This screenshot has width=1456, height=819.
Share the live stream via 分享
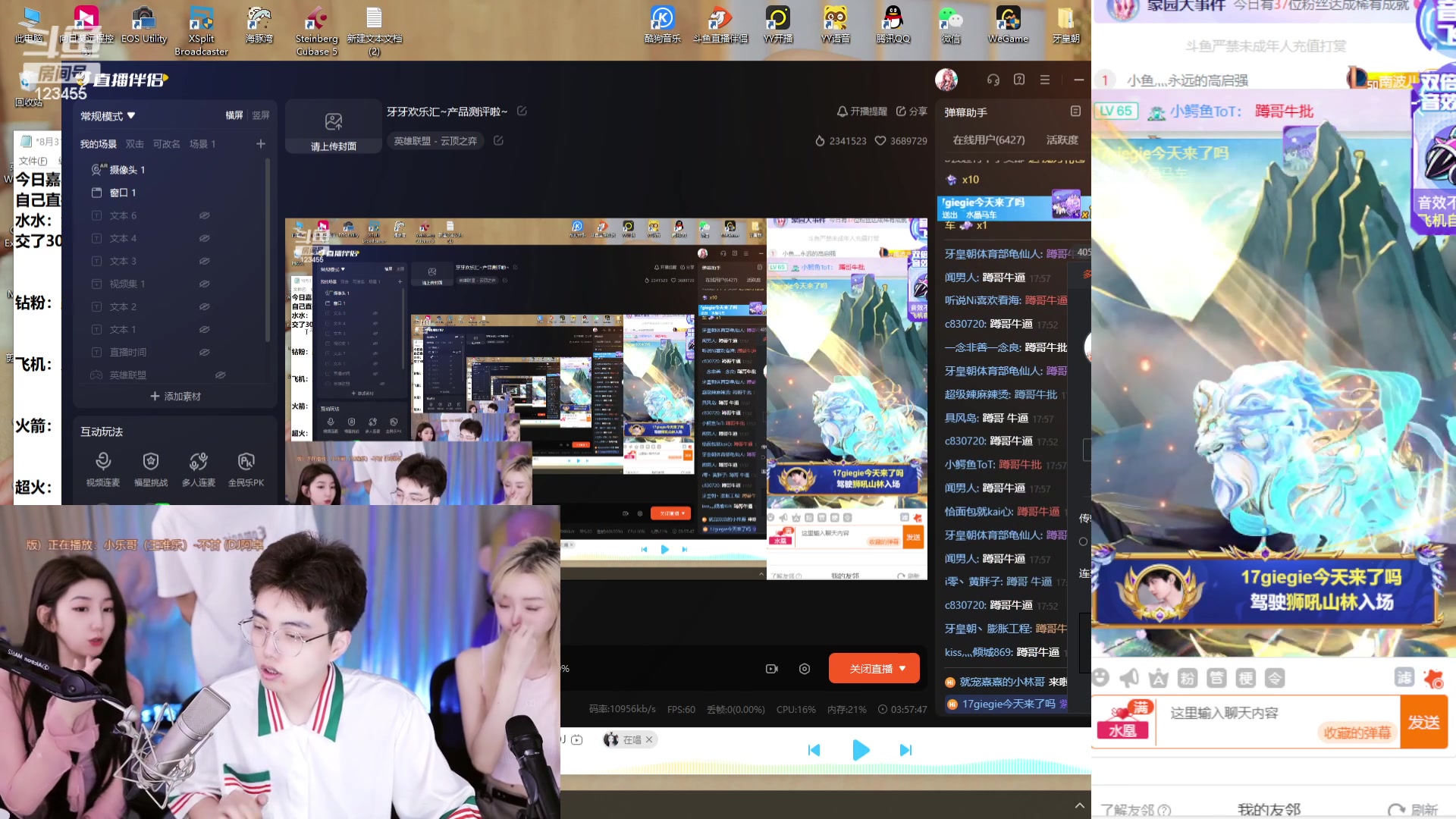click(x=912, y=111)
